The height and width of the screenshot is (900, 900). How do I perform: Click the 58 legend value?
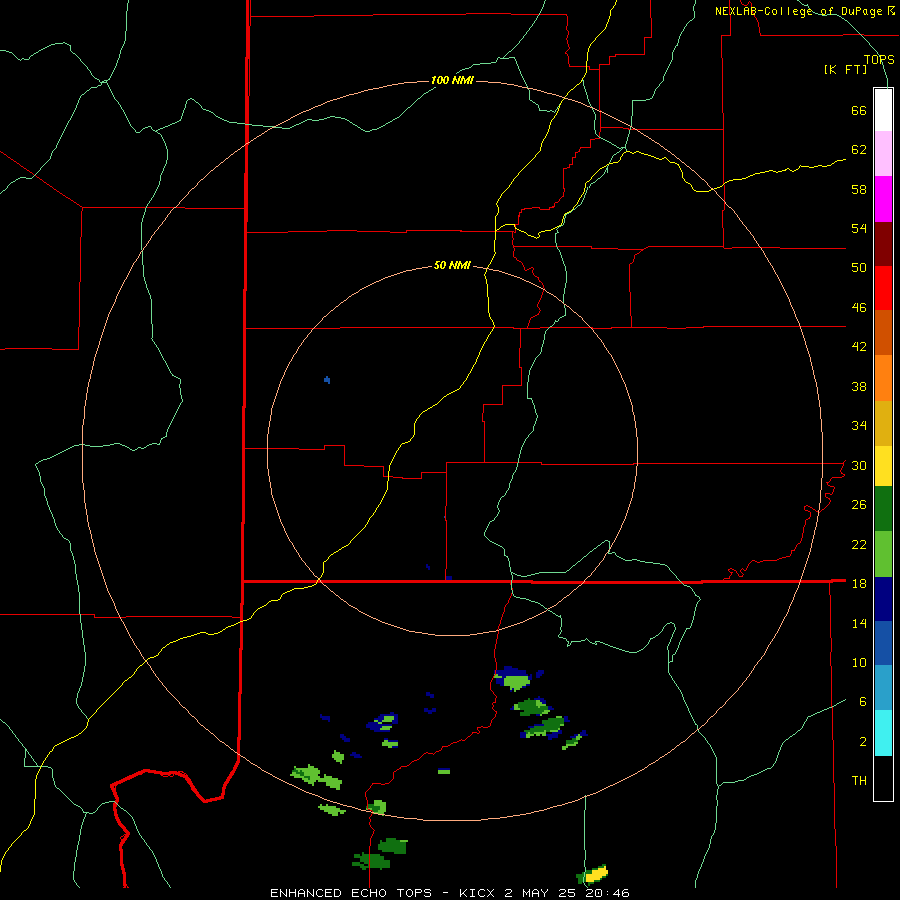tap(859, 189)
